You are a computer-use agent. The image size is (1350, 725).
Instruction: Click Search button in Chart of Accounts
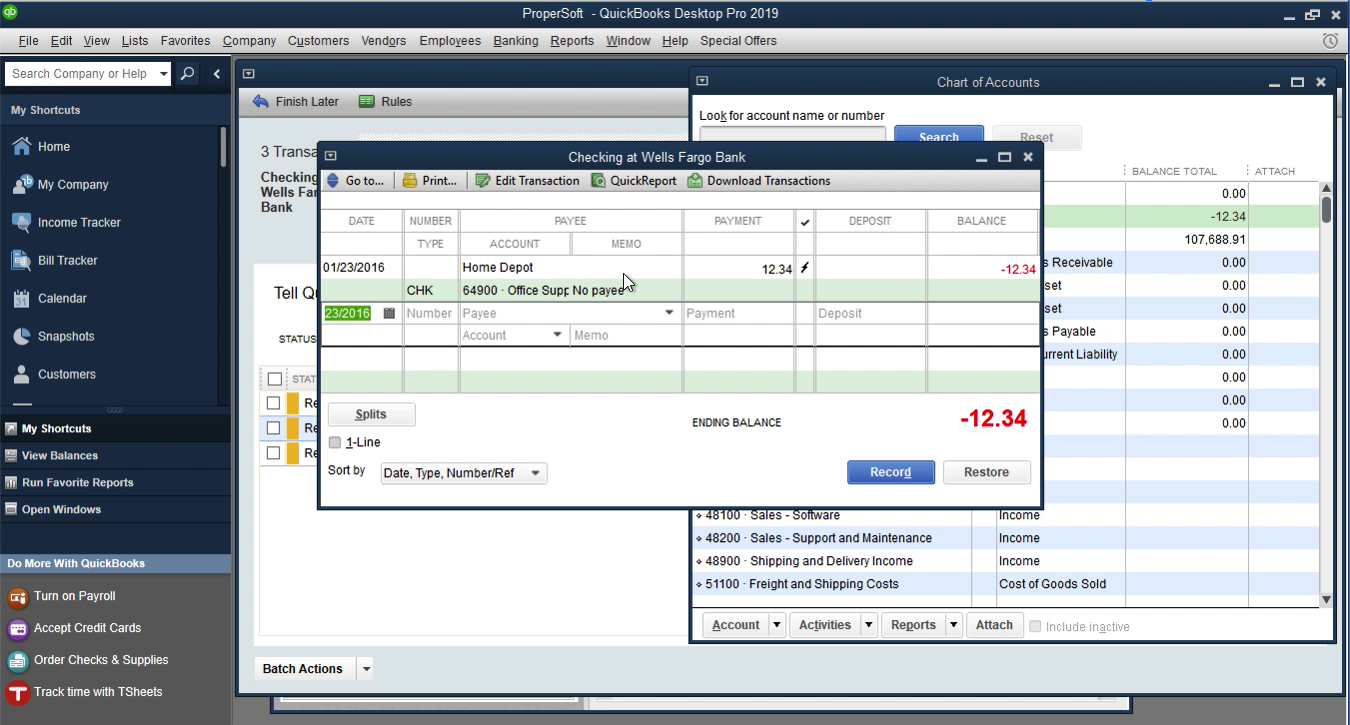click(x=938, y=137)
